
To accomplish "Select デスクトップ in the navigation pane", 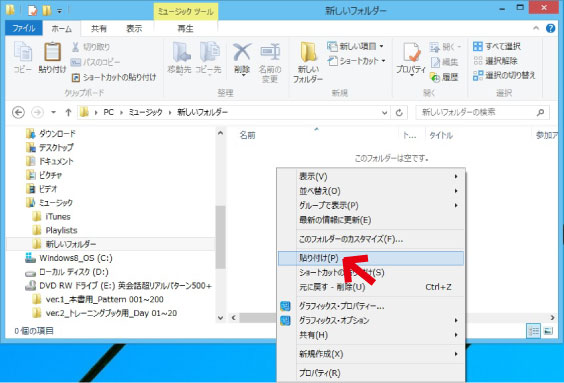I will 50,147.
